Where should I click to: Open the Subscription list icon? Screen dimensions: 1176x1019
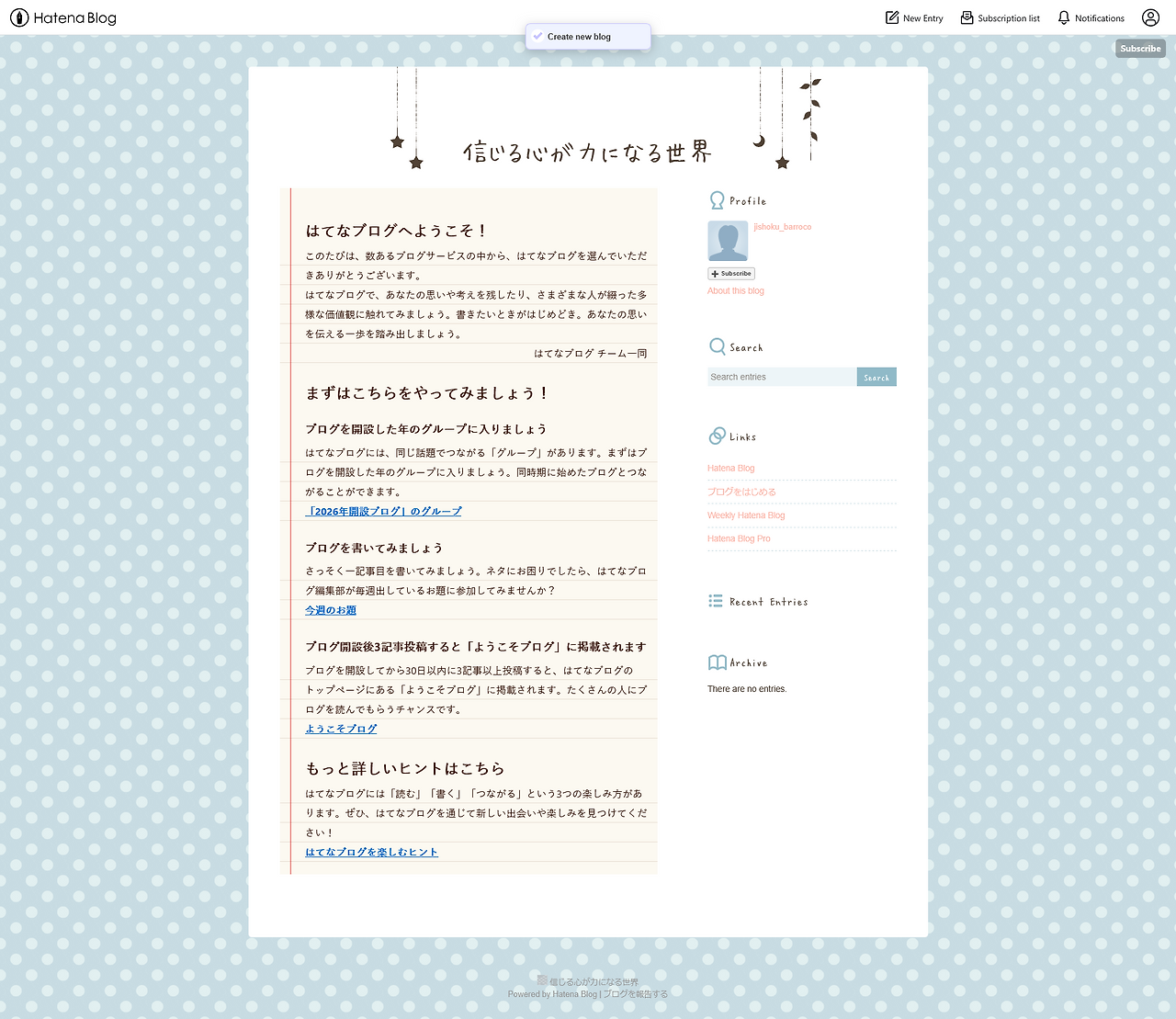coord(966,17)
